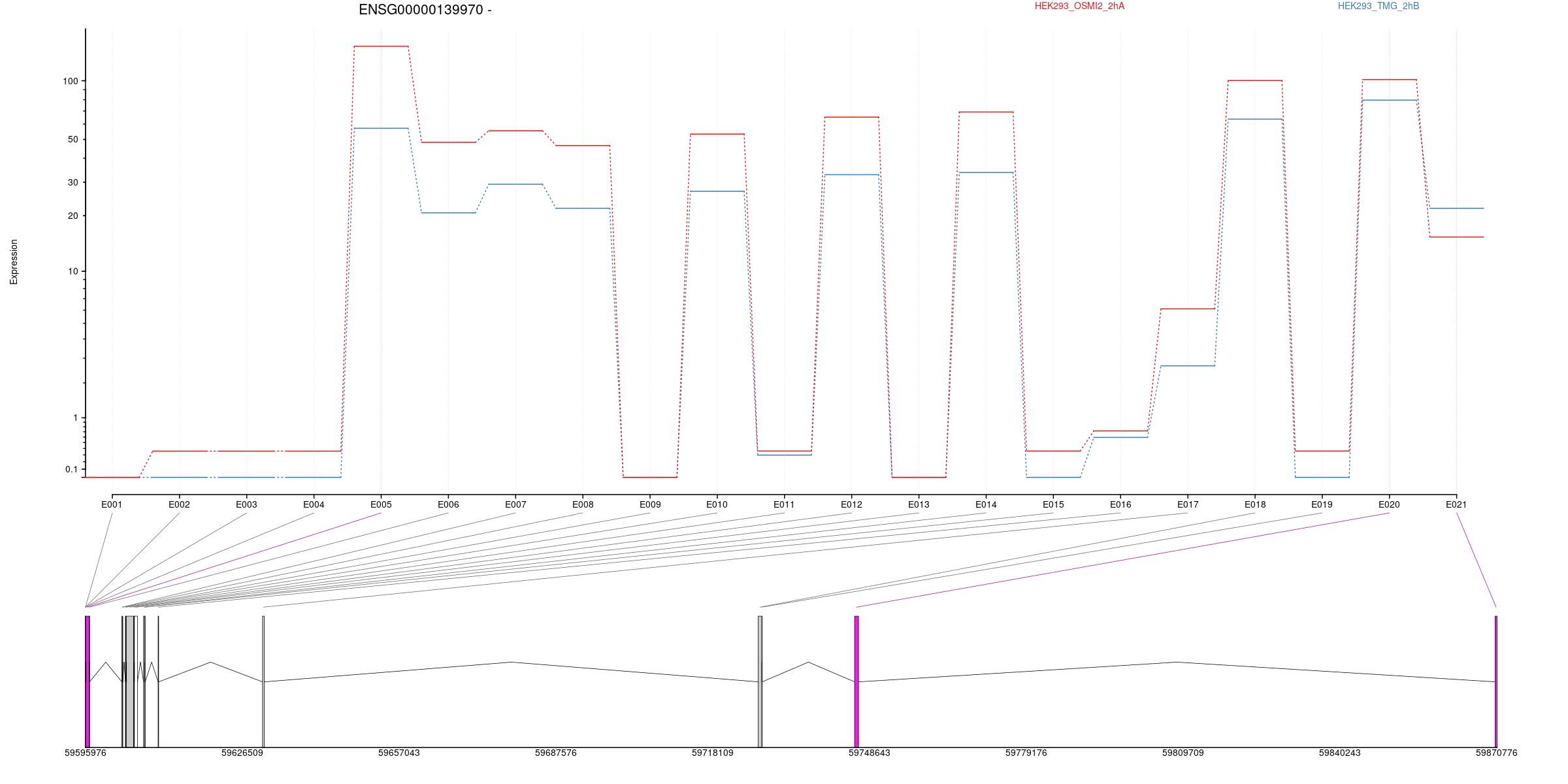The height and width of the screenshot is (784, 1568).
Task: Click genomic coordinate 59718109
Action: click(x=713, y=753)
